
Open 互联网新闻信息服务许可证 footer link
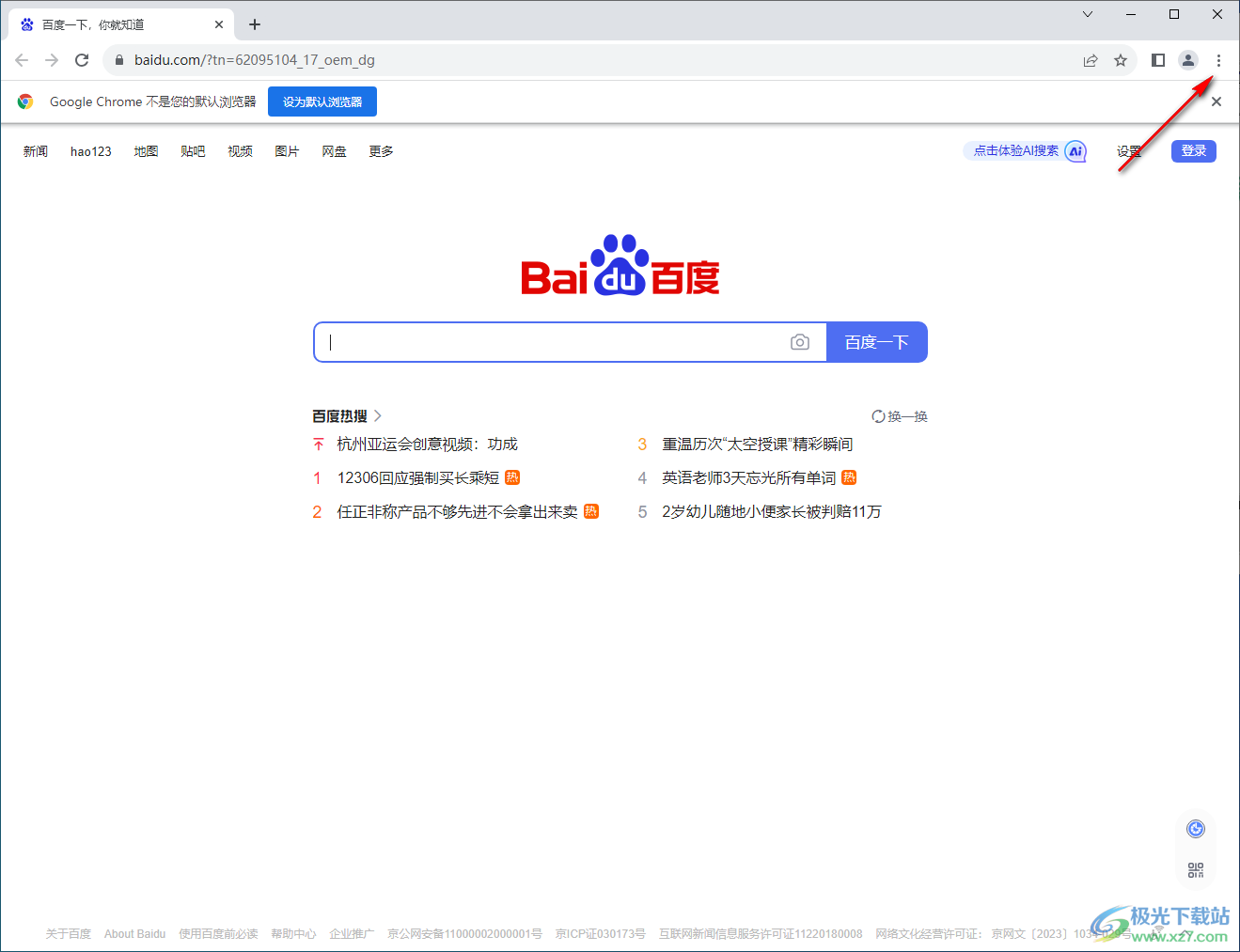coord(761,934)
